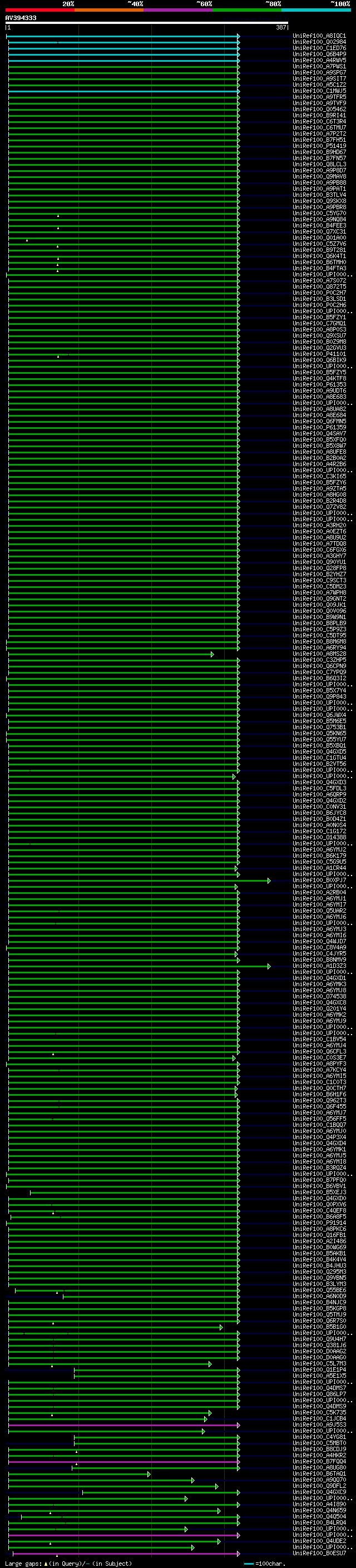Select hit label UniRef100_B4LRQ4

tap(319, 1523)
